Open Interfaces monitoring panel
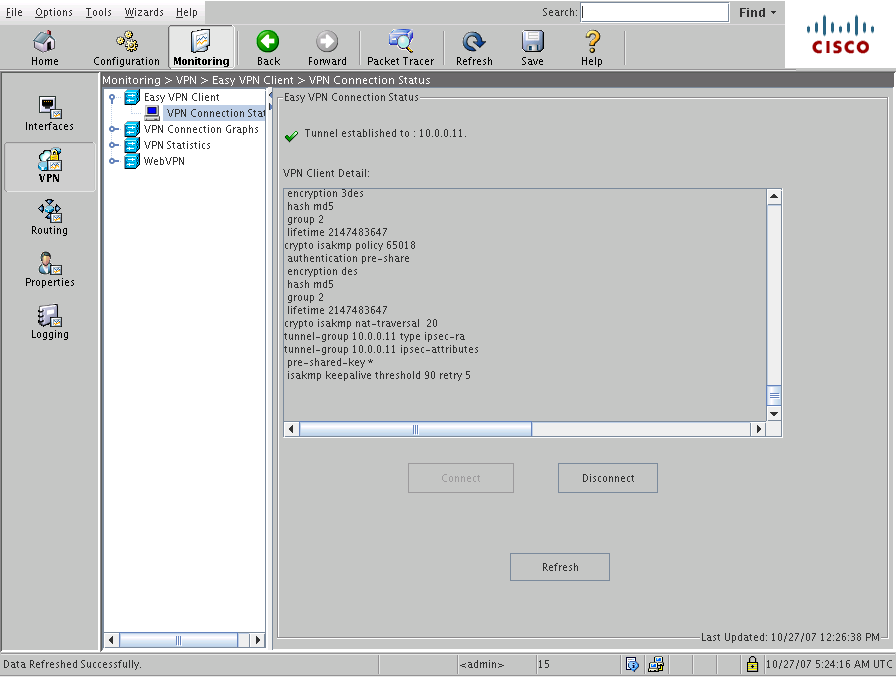 pos(49,114)
